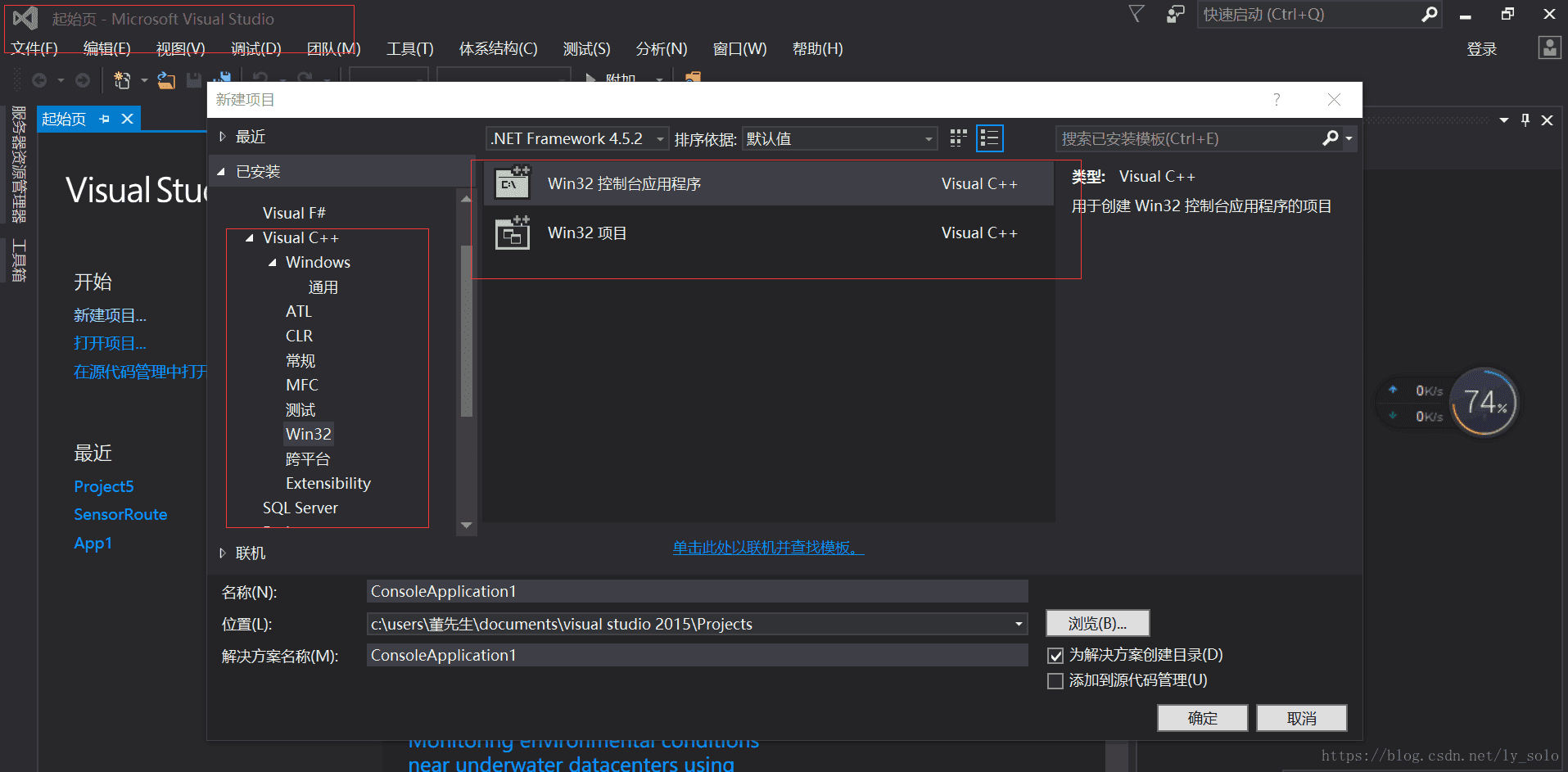Select the Win32 控制台应用程序 template
This screenshot has width=1568, height=772.
click(624, 184)
